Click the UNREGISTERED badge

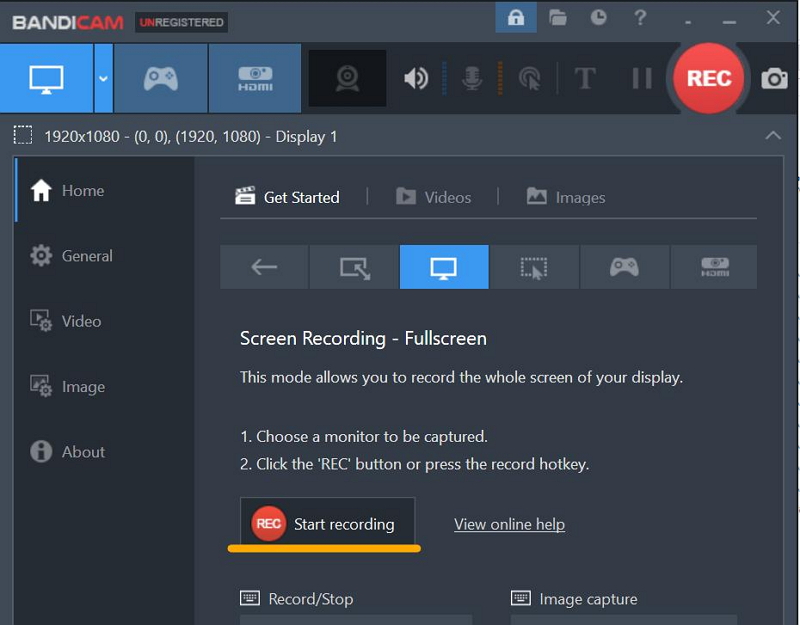[181, 22]
